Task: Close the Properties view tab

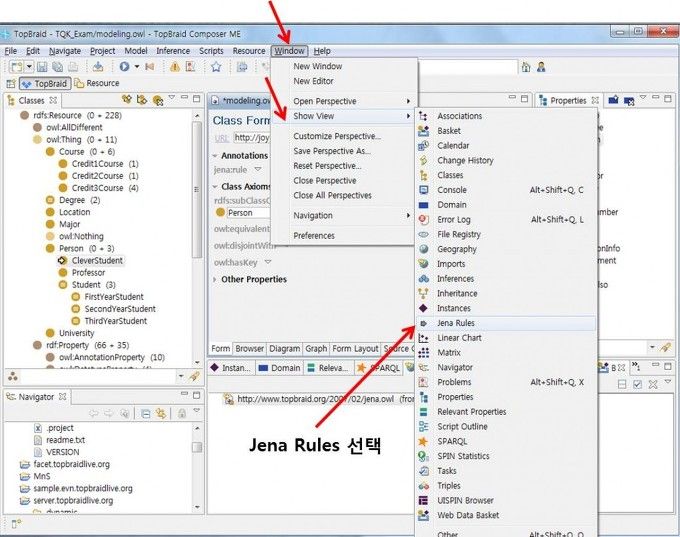Action: [595, 100]
